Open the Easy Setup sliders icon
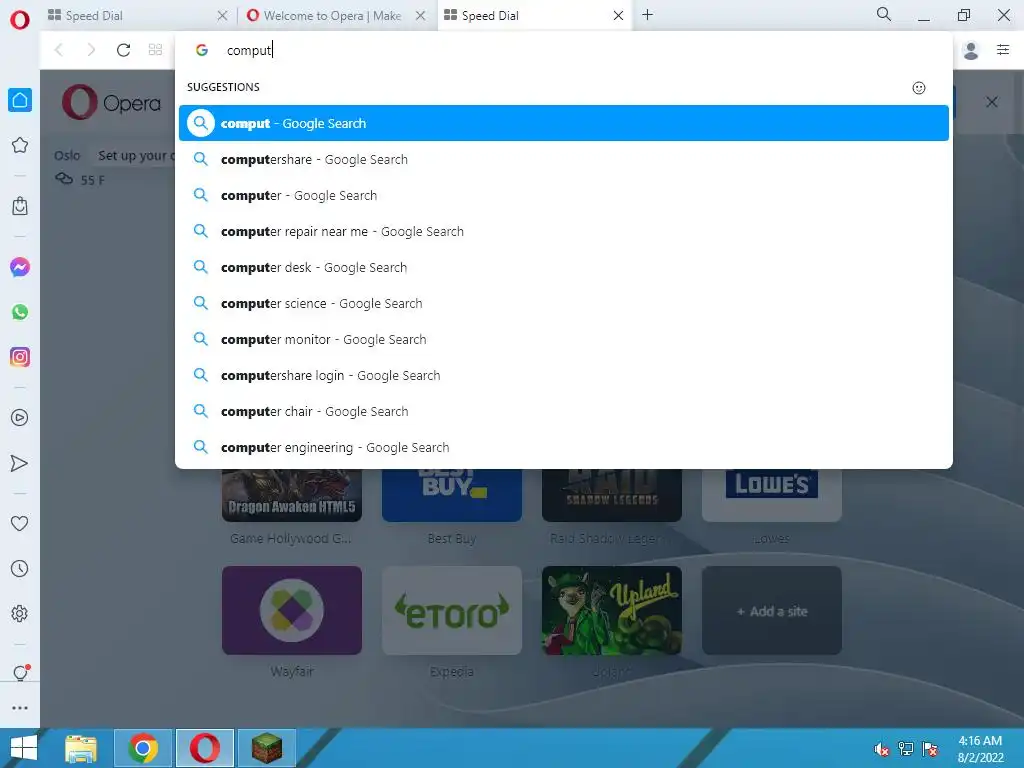This screenshot has height=768, width=1024. 1003,50
